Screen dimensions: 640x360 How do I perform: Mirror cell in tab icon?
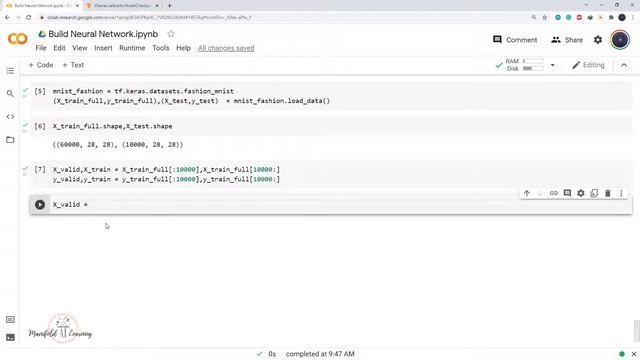(x=594, y=193)
